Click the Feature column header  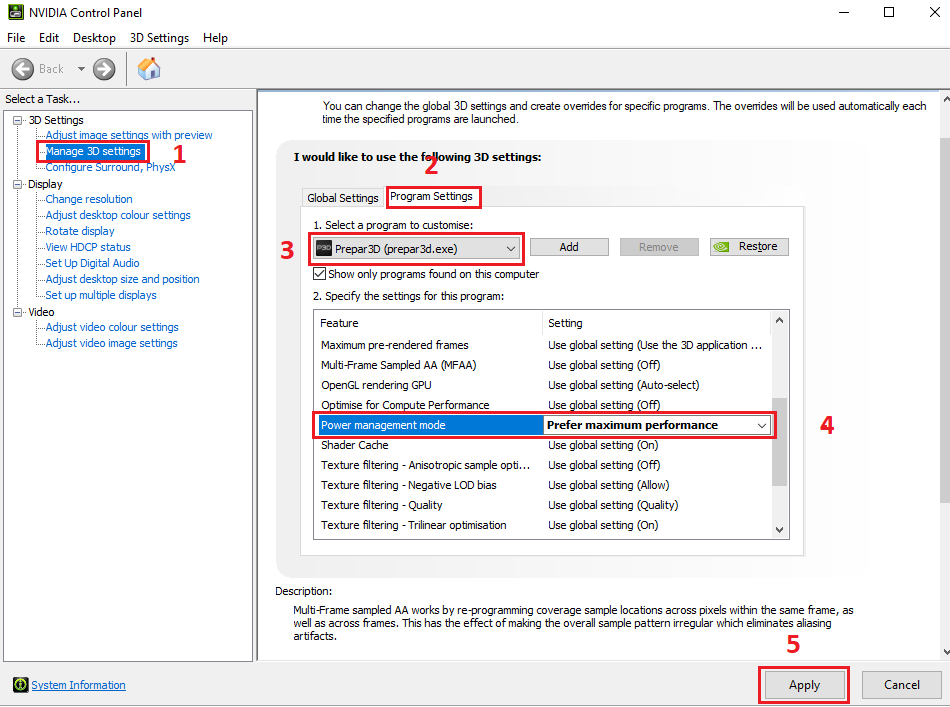click(x=428, y=323)
